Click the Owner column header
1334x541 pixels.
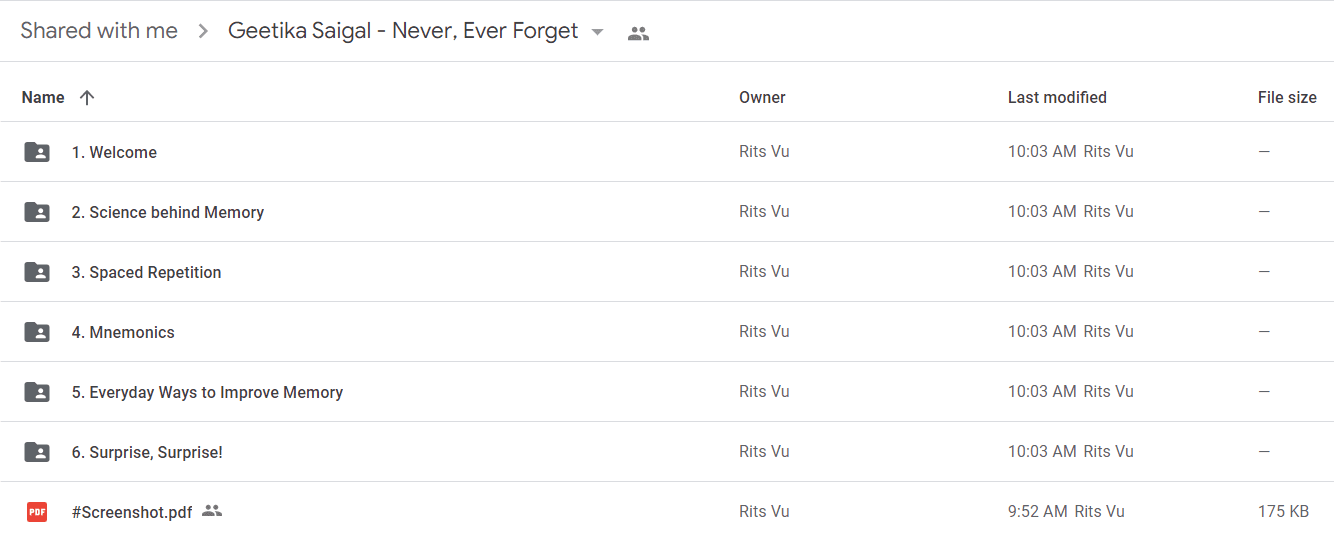pos(762,97)
